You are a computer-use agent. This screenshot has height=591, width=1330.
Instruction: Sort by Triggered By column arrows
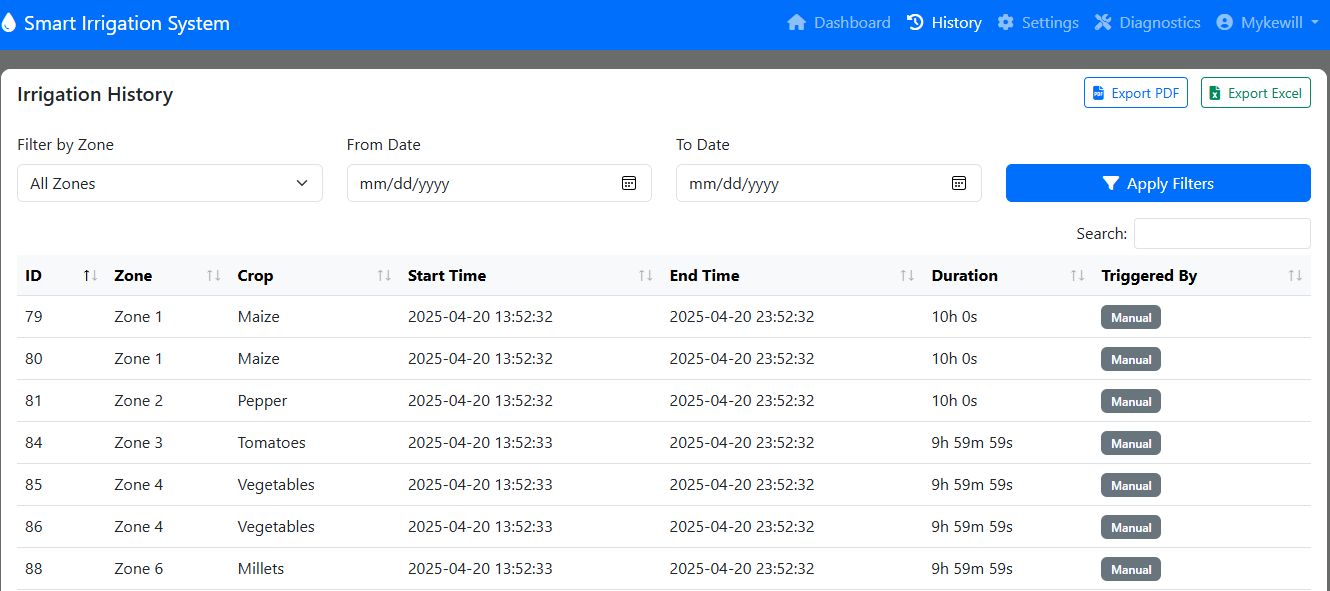[1295, 276]
